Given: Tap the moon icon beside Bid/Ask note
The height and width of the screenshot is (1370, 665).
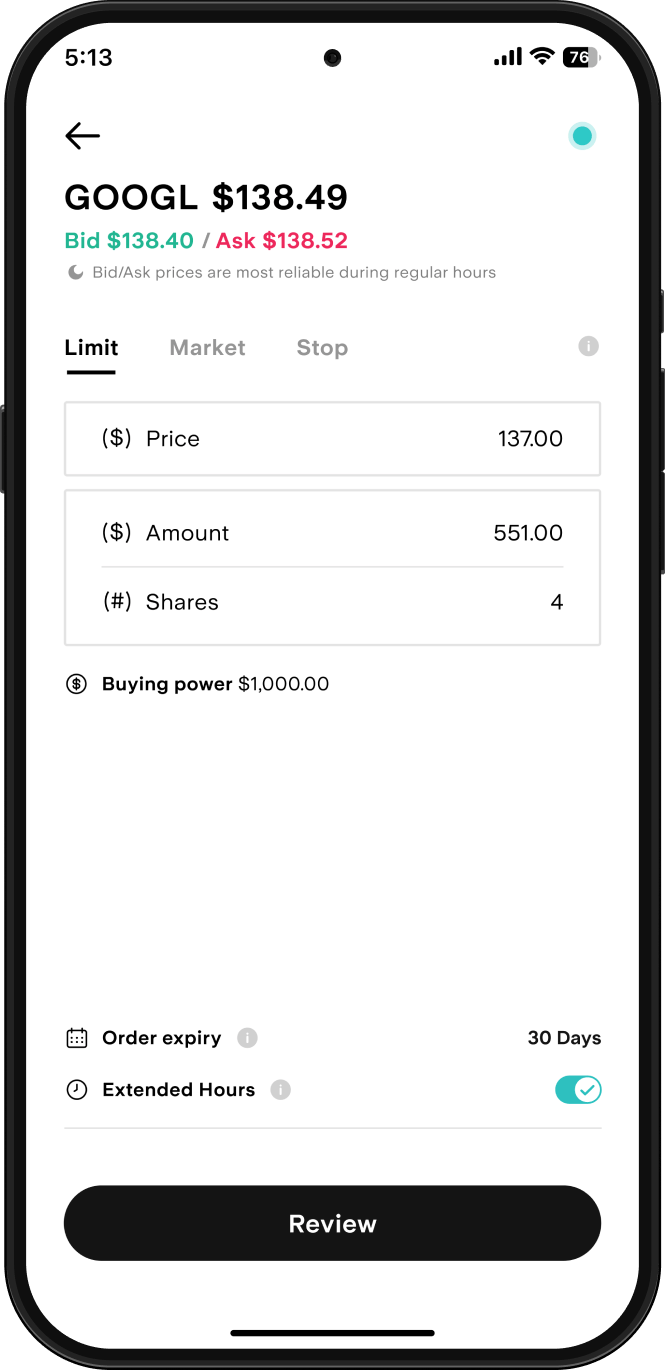Looking at the screenshot, I should click(75, 272).
